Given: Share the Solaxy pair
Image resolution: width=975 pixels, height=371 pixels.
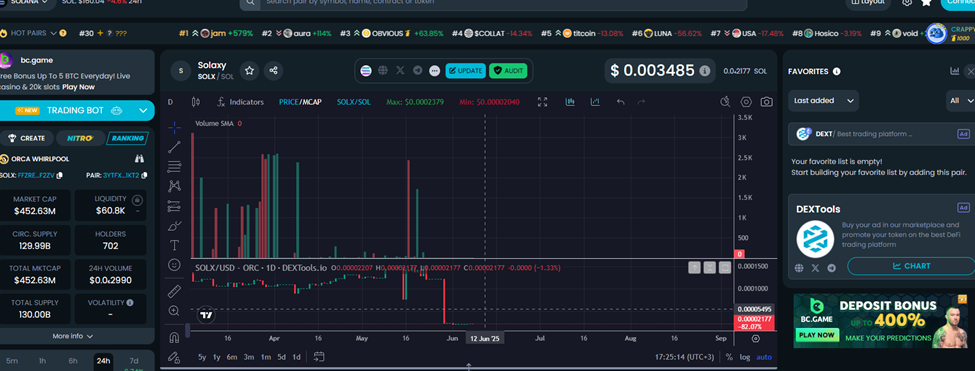Looking at the screenshot, I should 273,71.
